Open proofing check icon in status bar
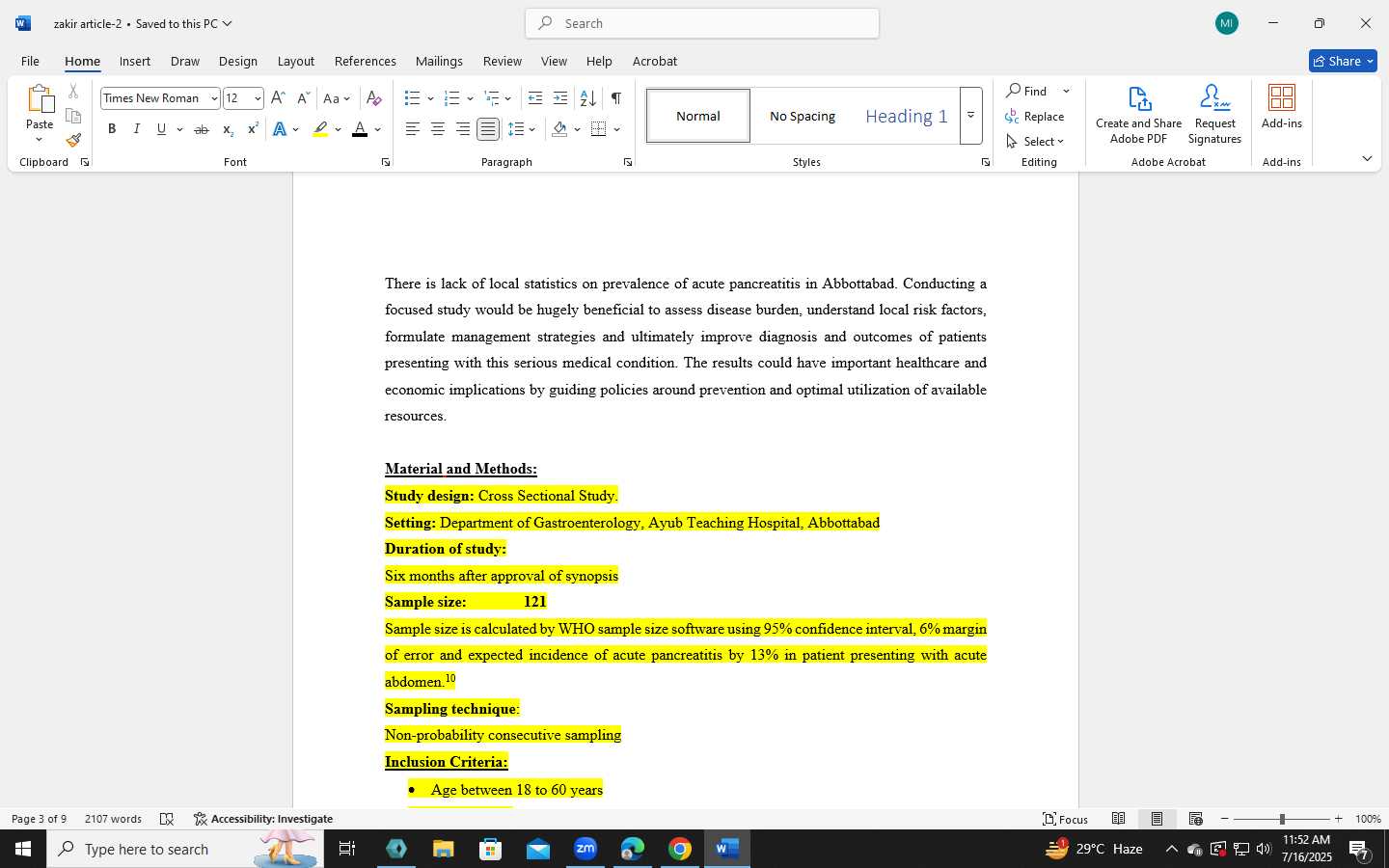 click(167, 819)
